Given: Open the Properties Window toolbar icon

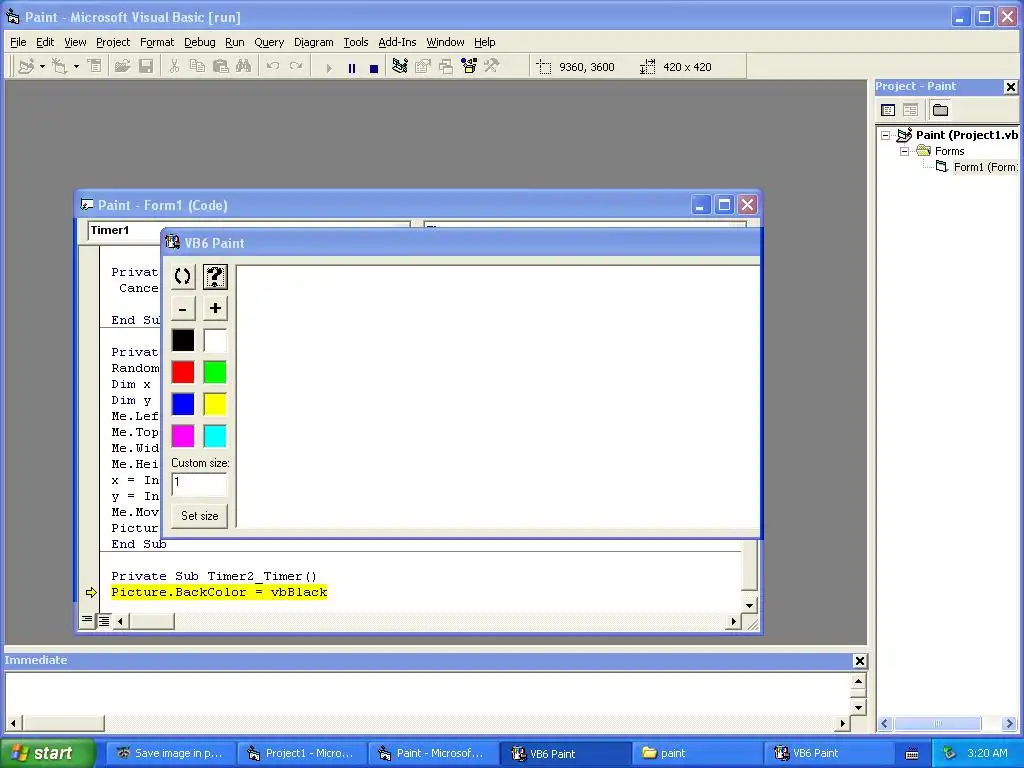Looking at the screenshot, I should [423, 67].
